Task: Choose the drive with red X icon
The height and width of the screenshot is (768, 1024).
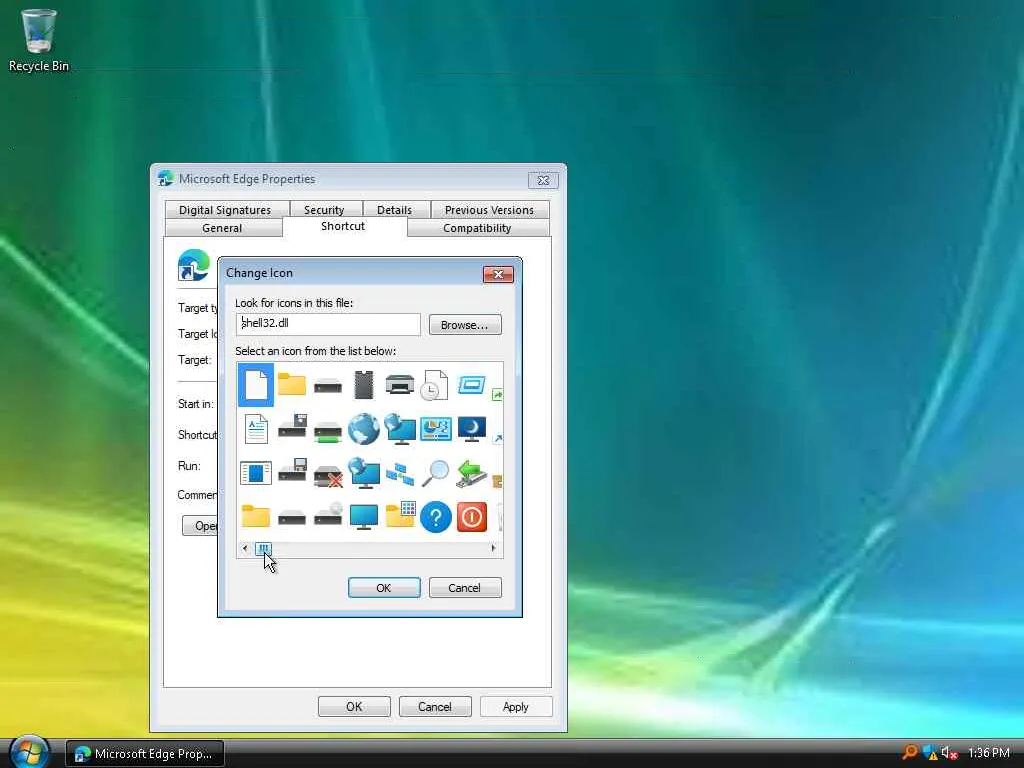Action: [x=328, y=475]
